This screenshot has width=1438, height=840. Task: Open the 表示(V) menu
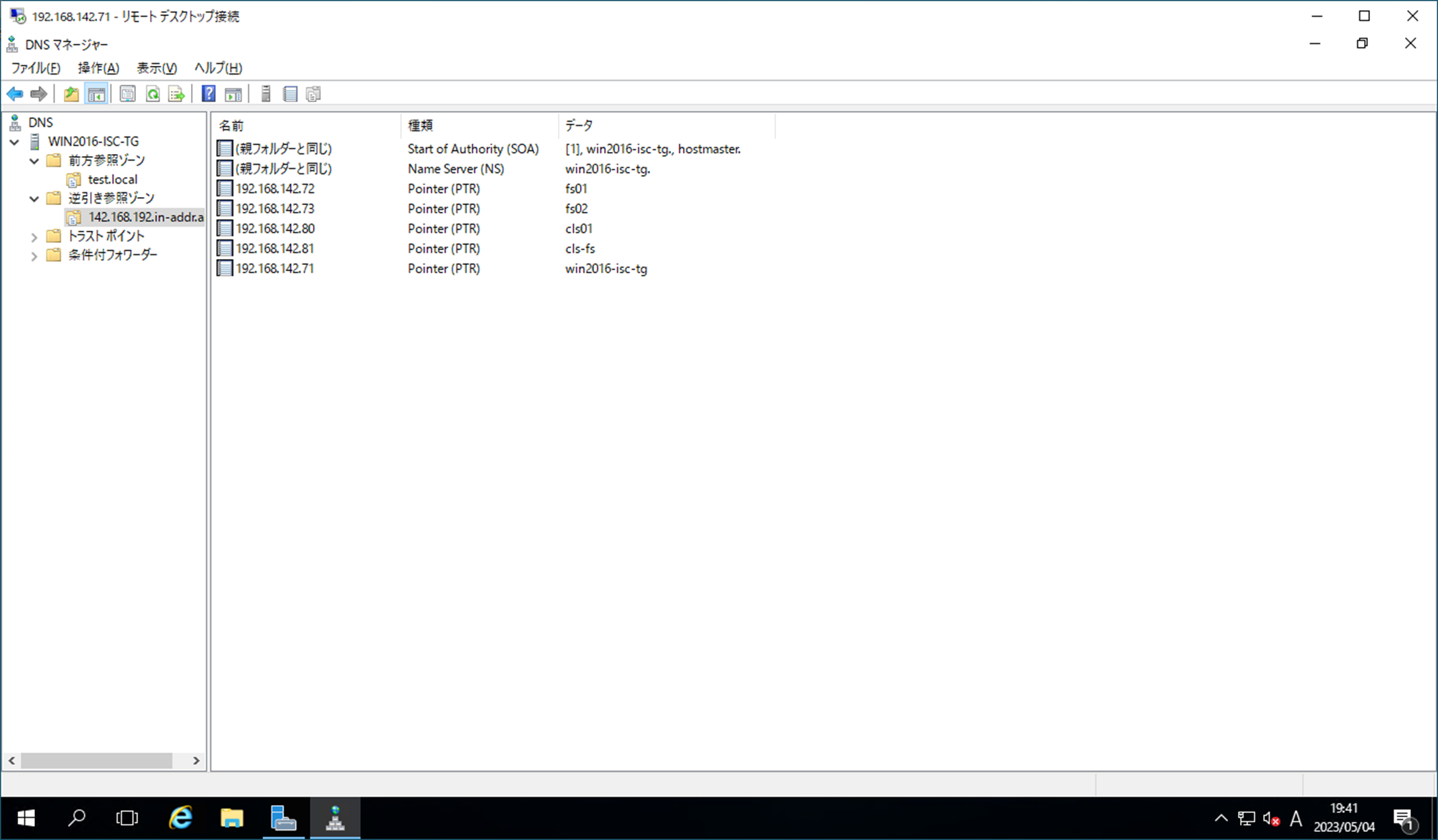[157, 68]
